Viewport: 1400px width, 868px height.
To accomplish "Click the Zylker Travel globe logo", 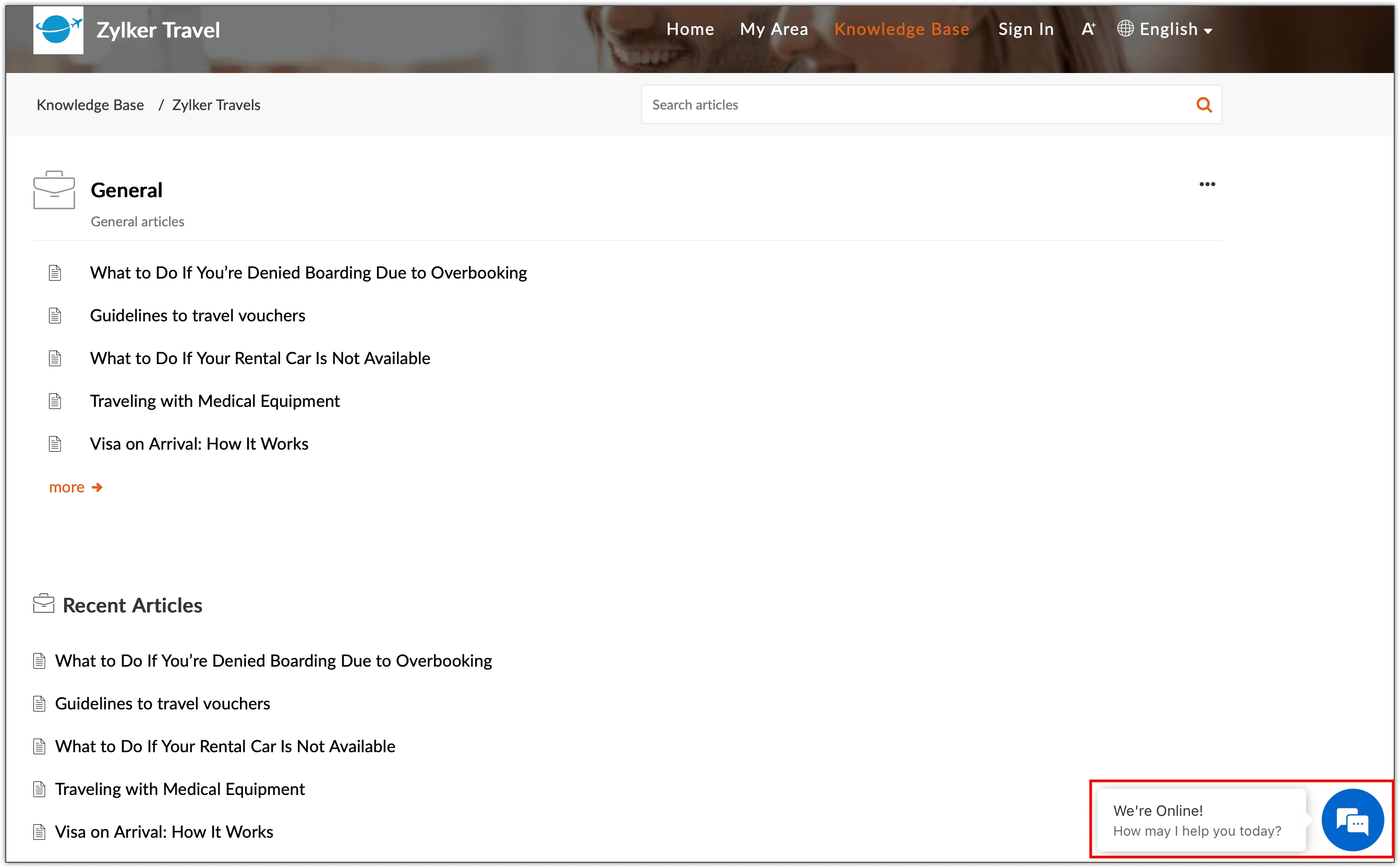I will point(58,30).
